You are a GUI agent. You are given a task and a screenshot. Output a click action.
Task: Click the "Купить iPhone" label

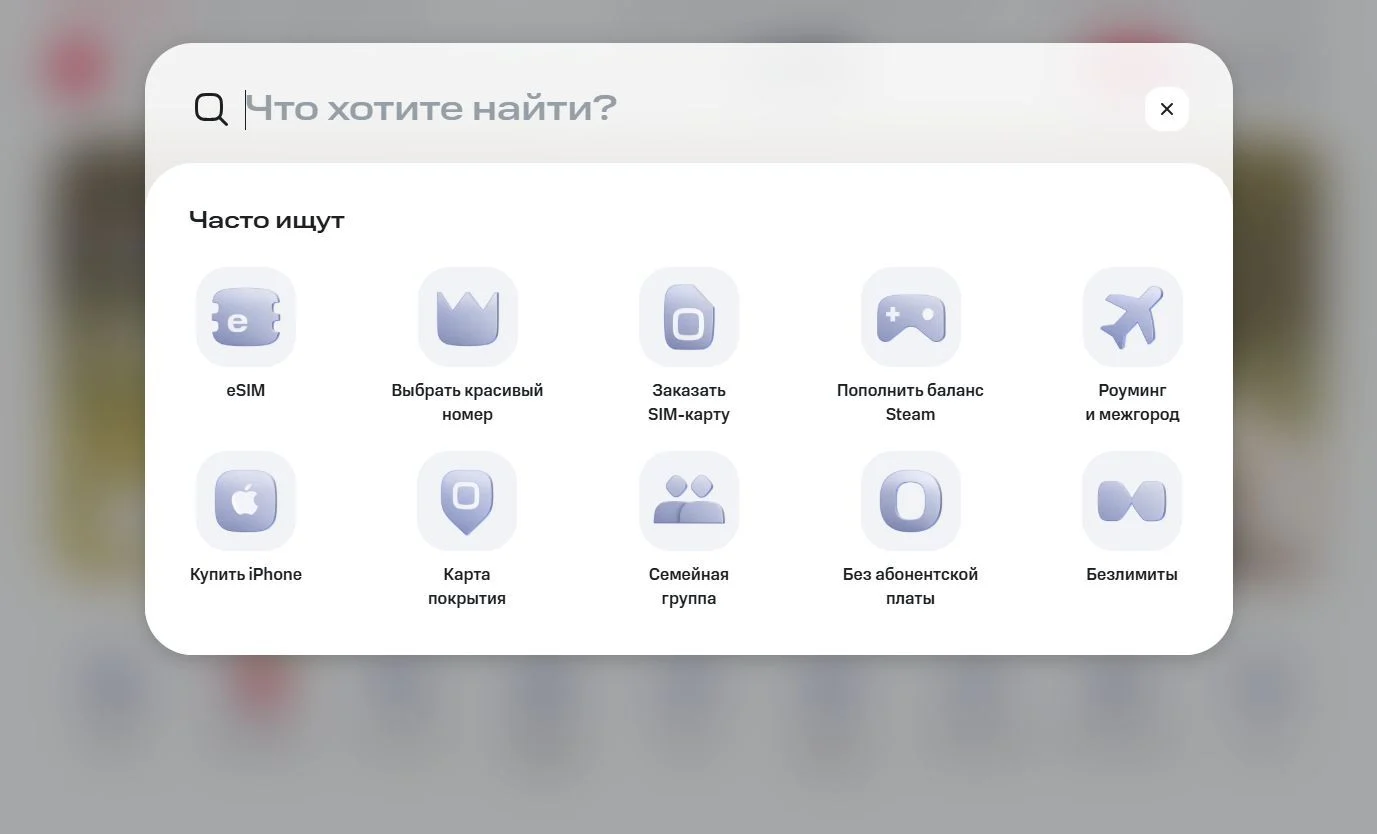coord(246,574)
